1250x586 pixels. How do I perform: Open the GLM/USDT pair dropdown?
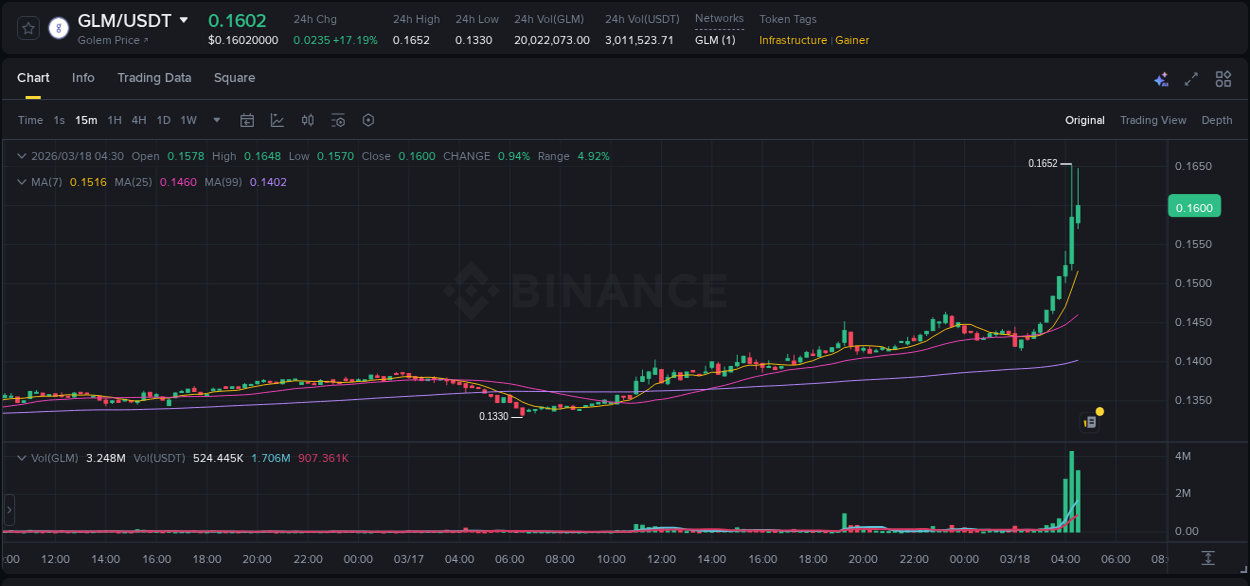(184, 19)
